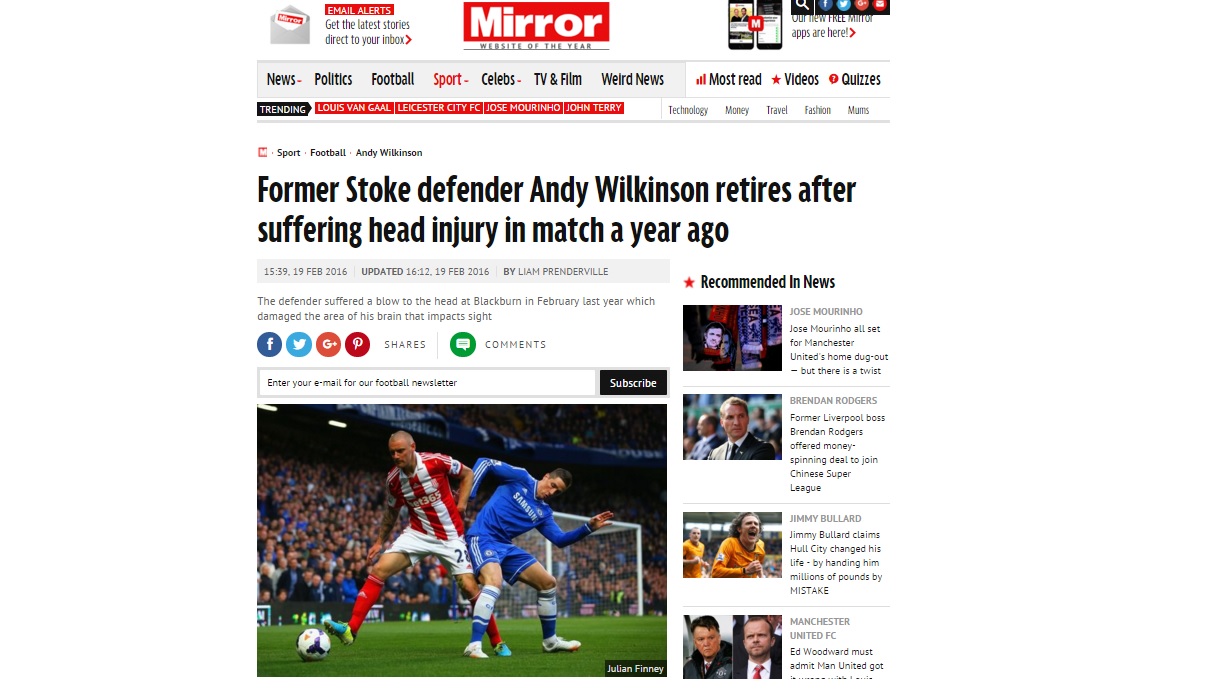Expand the Celebs dropdown menu
Image resolution: width=1211 pixels, height=690 pixels.
point(501,80)
